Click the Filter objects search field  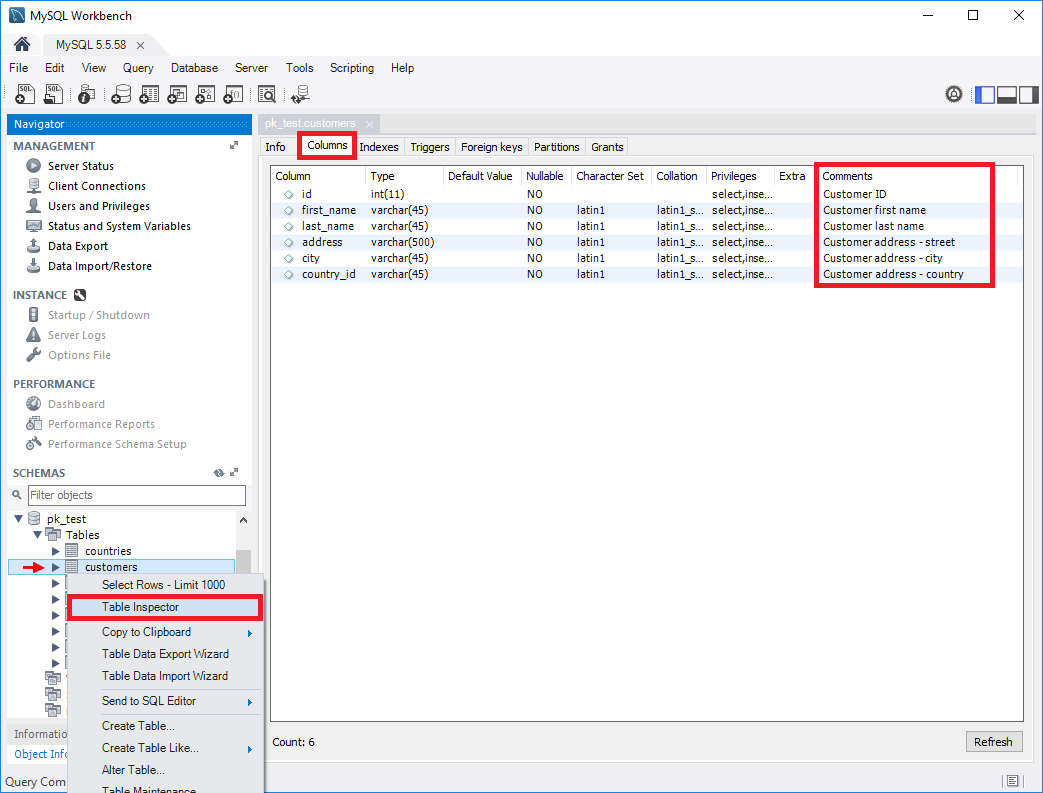[136, 495]
